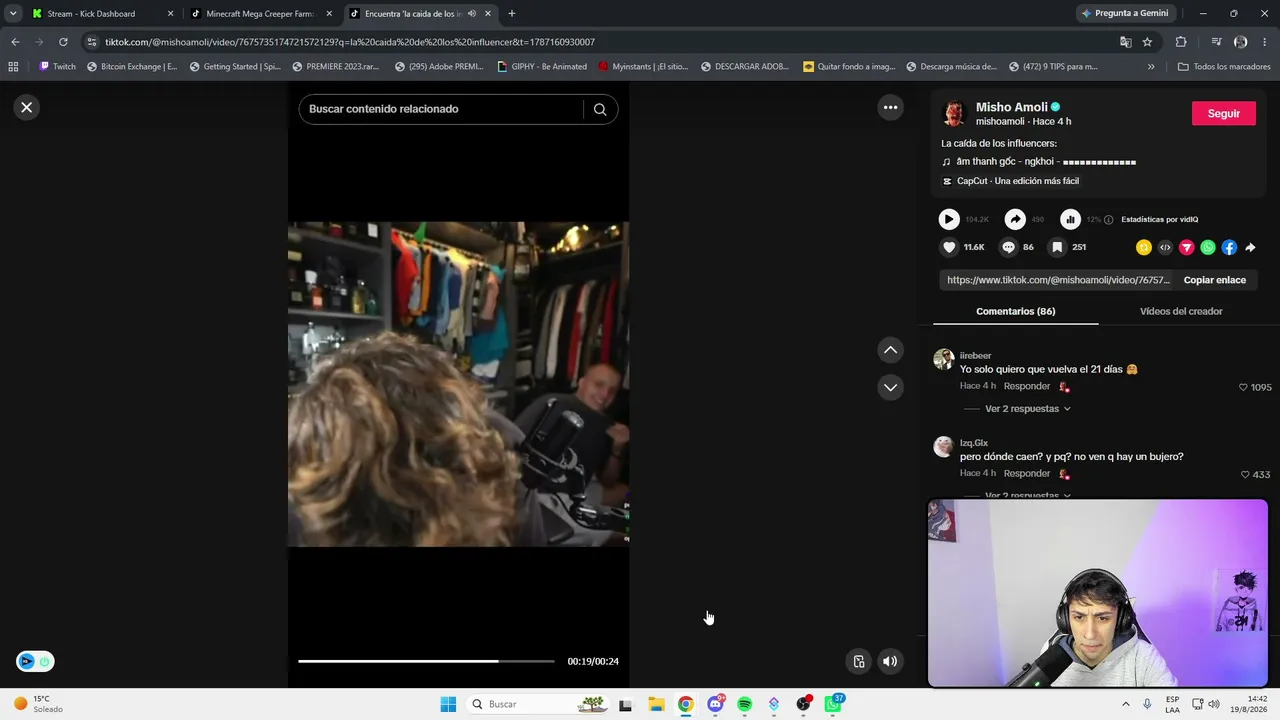Click the engagement info icon
The height and width of the screenshot is (720, 1280).
coord(1108,220)
